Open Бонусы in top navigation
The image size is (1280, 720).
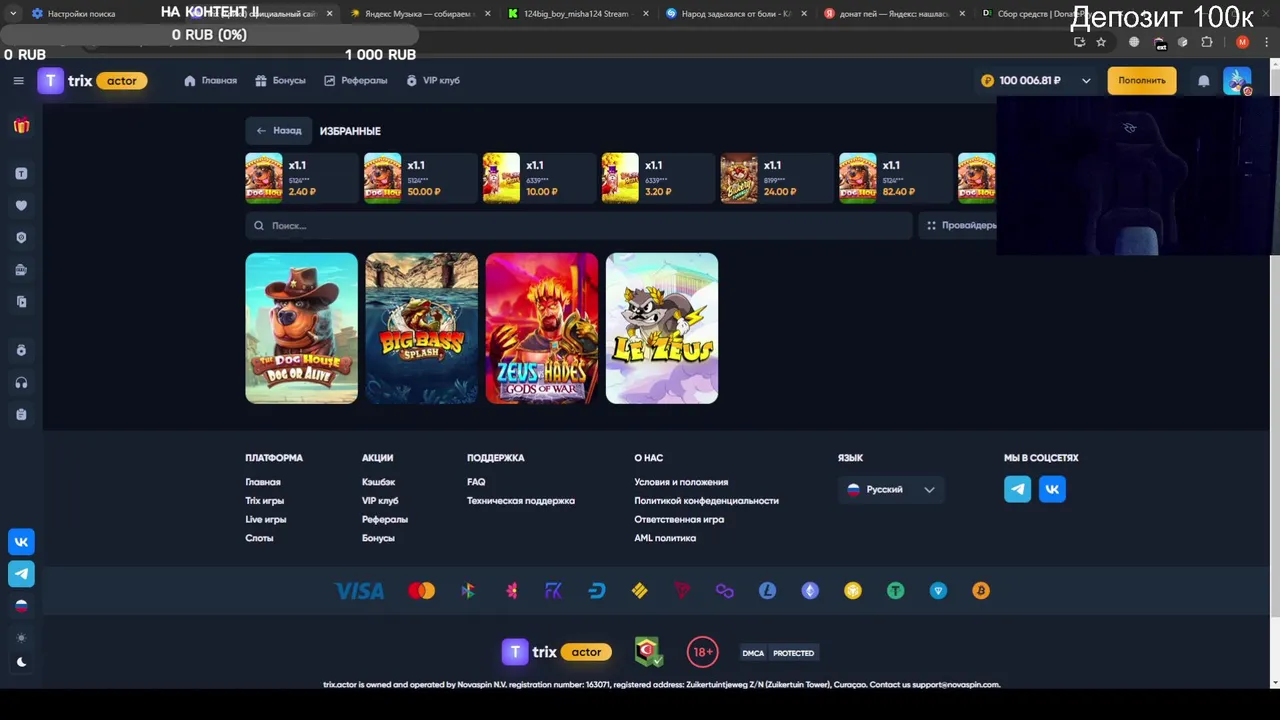coord(280,81)
